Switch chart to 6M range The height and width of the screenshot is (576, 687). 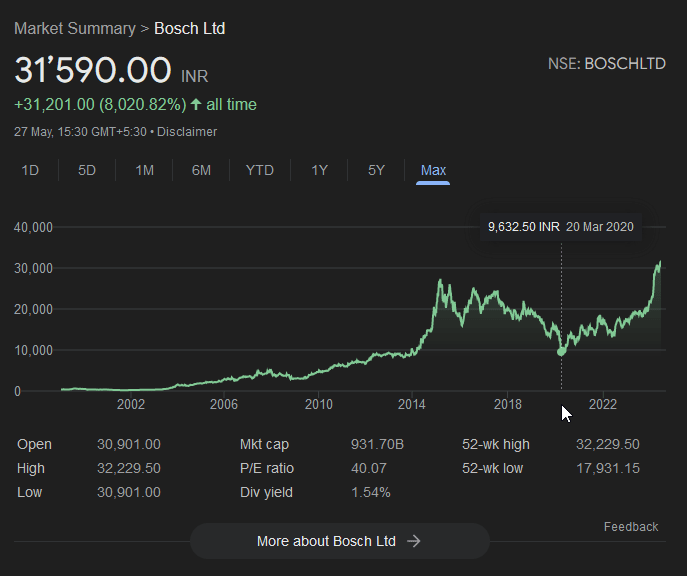tap(201, 170)
